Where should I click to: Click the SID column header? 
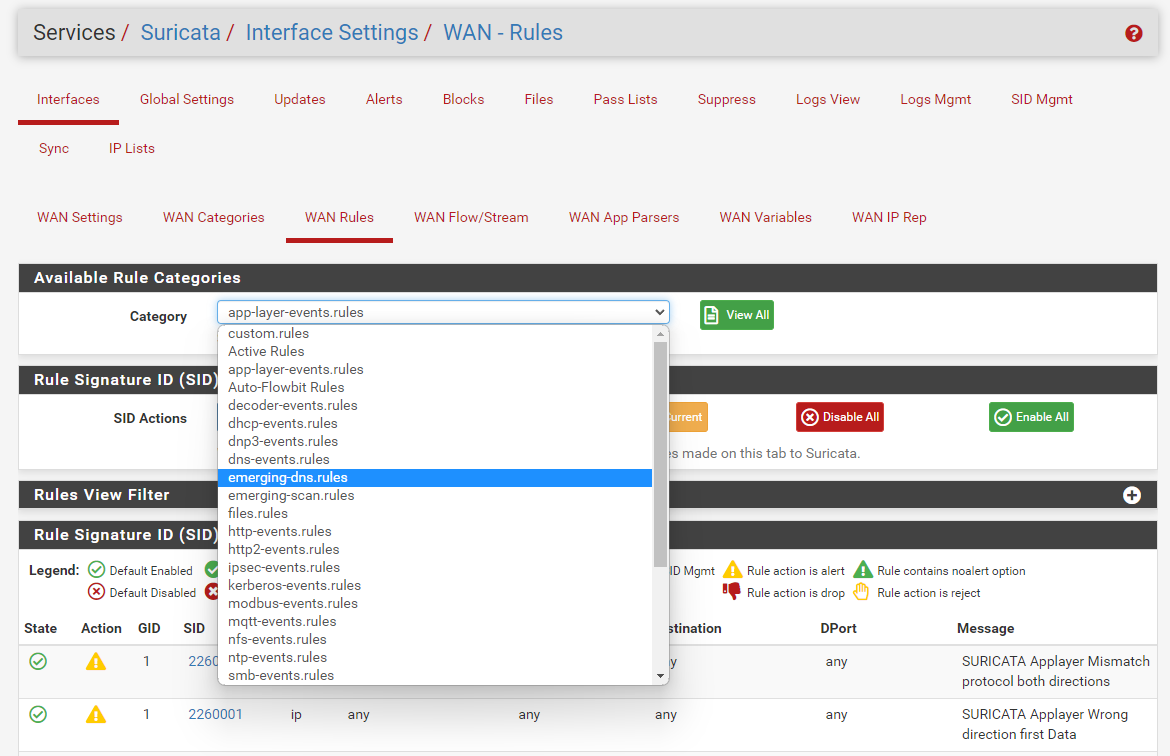pyautogui.click(x=194, y=628)
